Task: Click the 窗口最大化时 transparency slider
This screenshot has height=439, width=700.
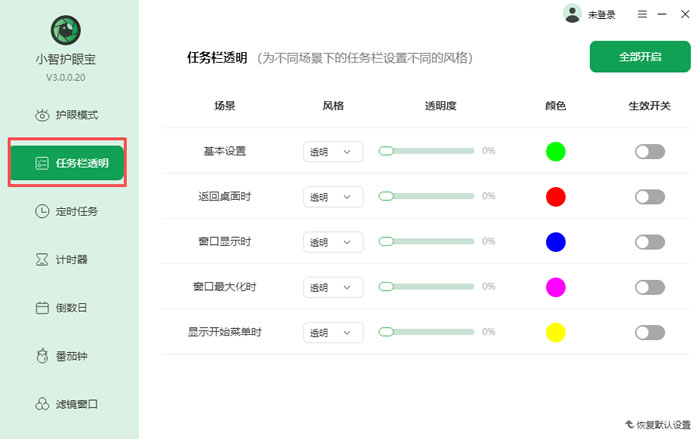Action: tap(427, 287)
